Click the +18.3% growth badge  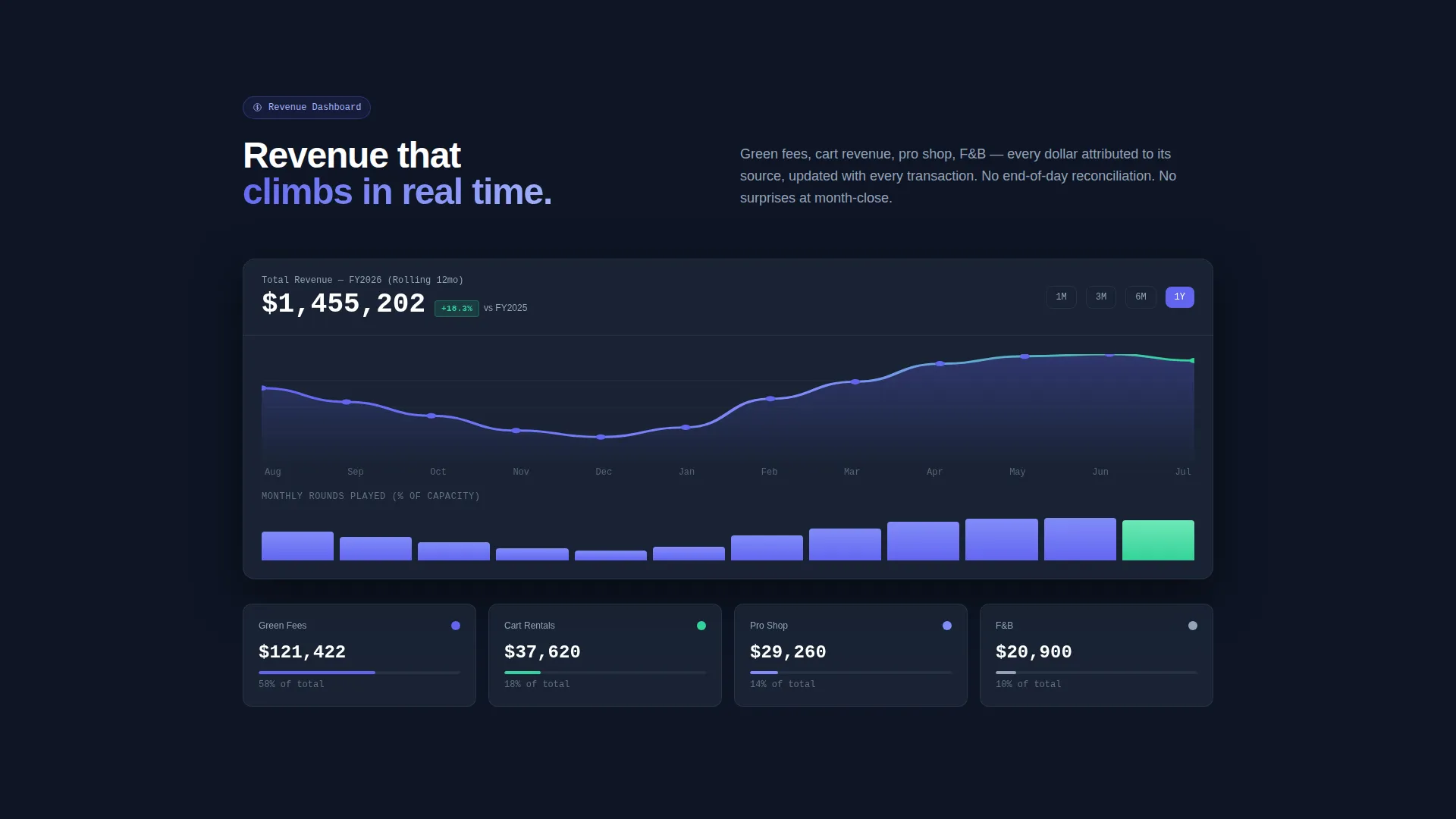click(457, 309)
